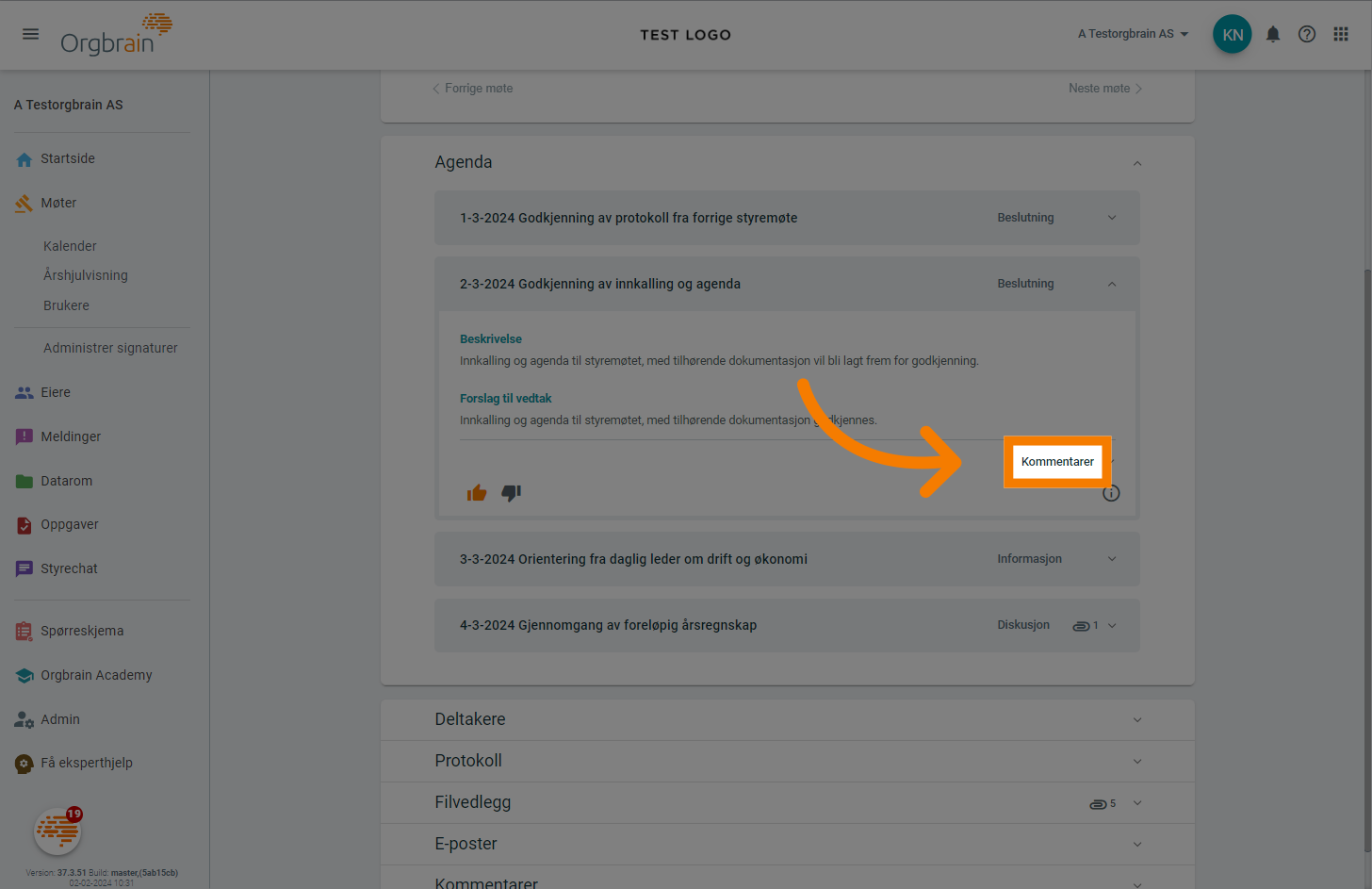This screenshot has width=1372, height=889.
Task: Open the notifications bell
Action: pos(1273,35)
